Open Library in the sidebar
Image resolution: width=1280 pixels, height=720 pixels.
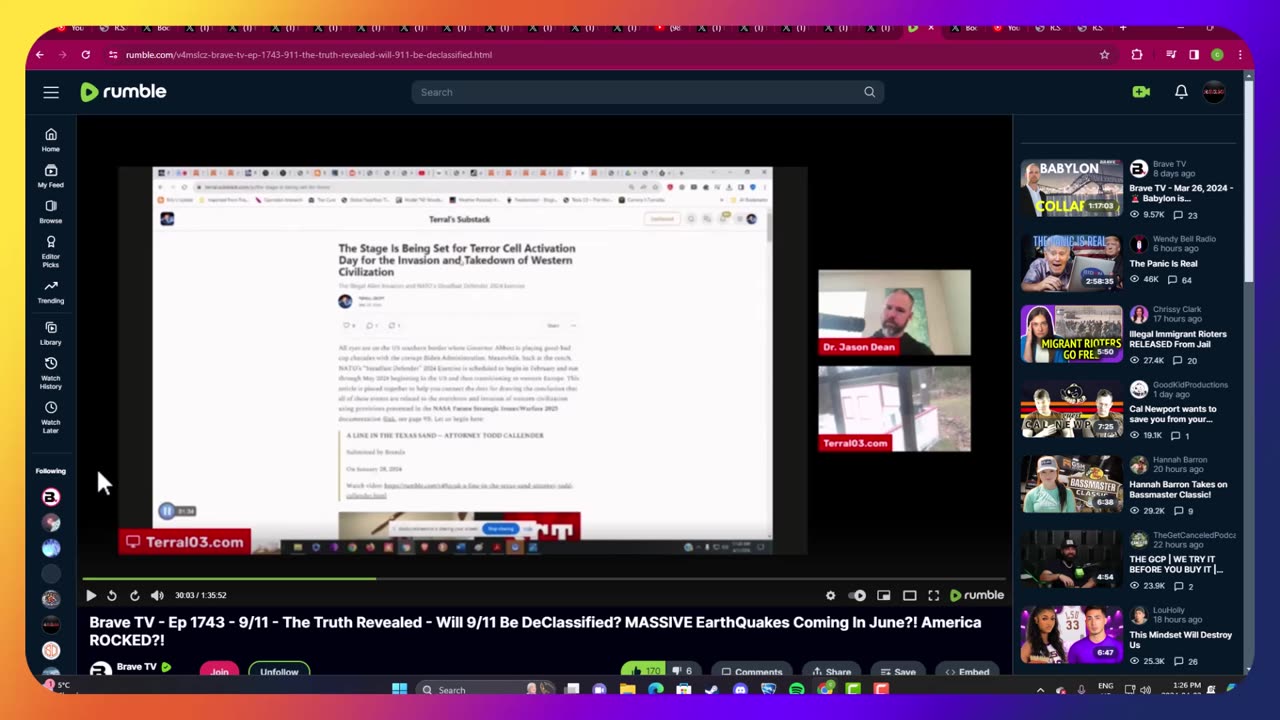[50, 334]
